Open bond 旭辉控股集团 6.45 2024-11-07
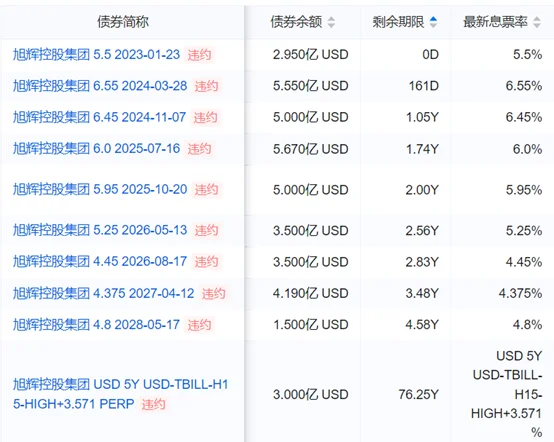The width and height of the screenshot is (554, 442). click(100, 117)
